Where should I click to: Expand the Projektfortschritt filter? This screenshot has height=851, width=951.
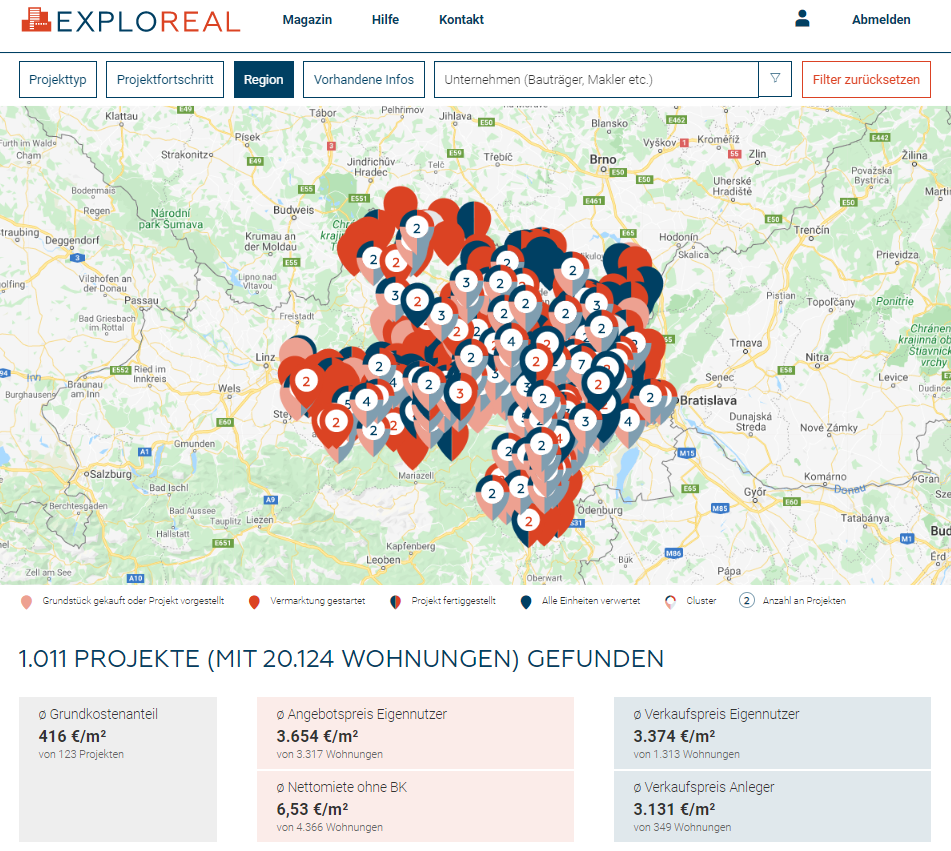pos(165,80)
